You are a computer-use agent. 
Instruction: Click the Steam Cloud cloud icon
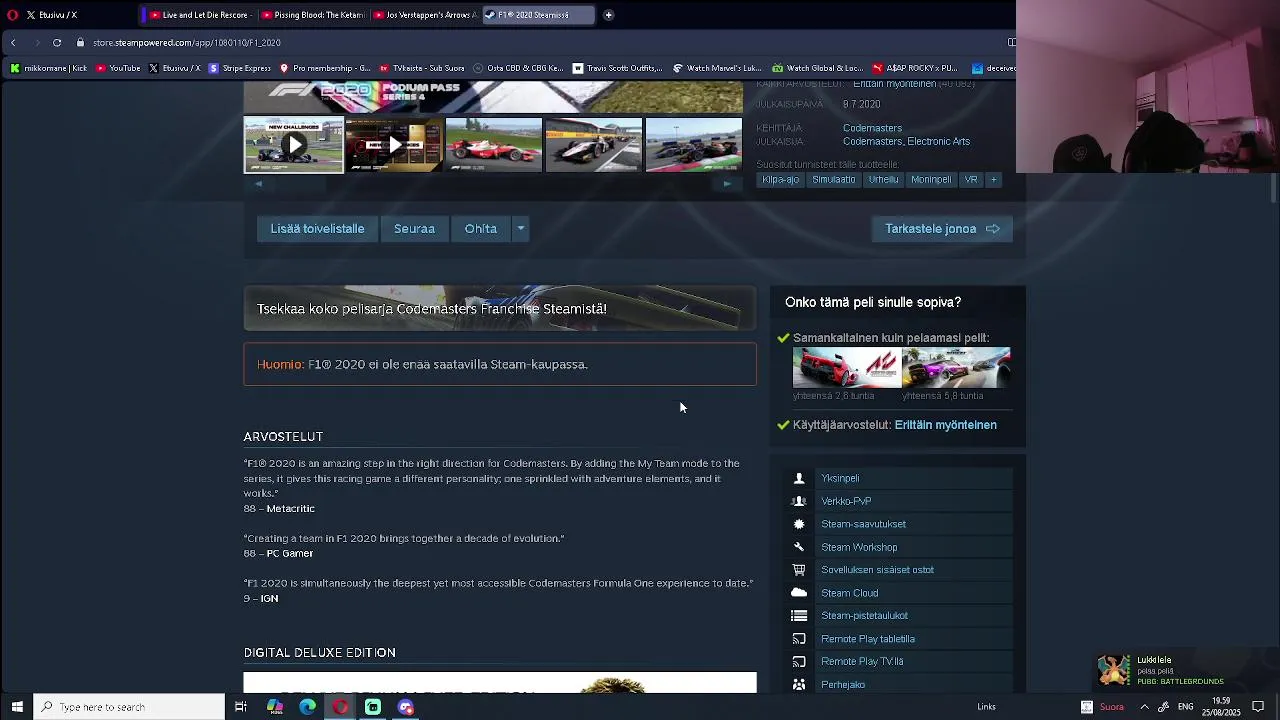pos(799,593)
